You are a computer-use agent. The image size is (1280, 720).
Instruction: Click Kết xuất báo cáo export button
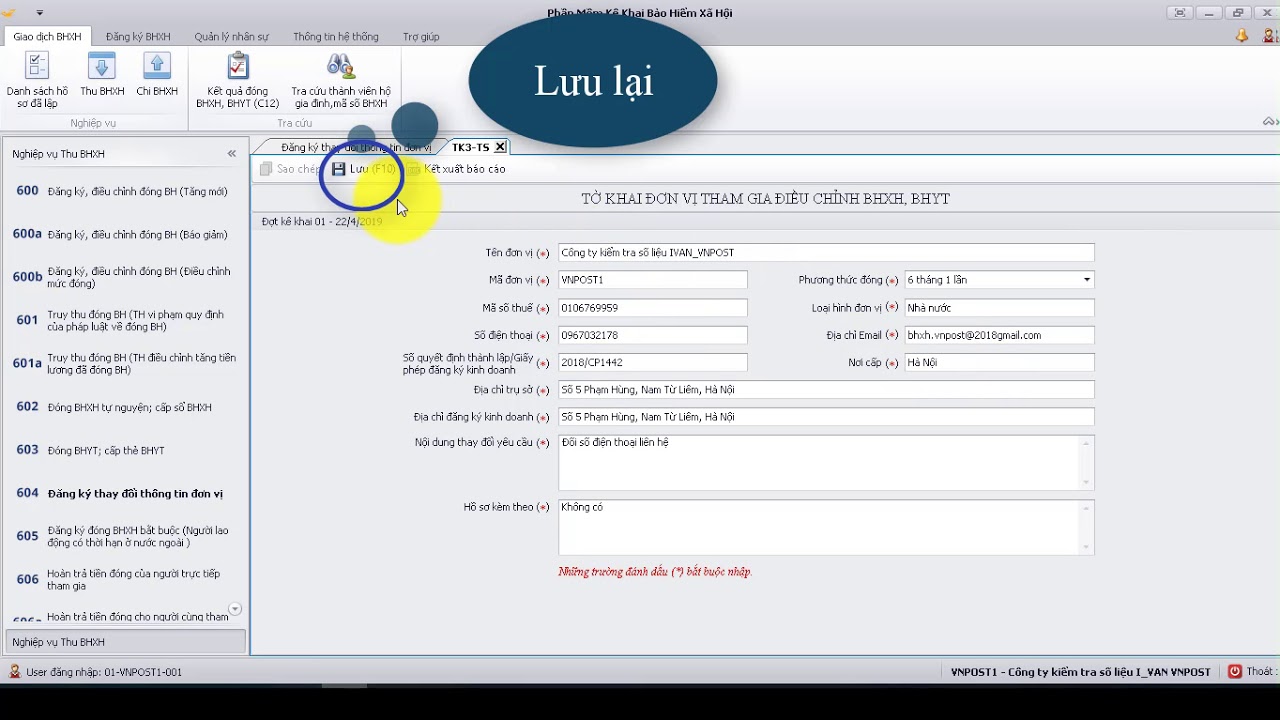(x=457, y=169)
